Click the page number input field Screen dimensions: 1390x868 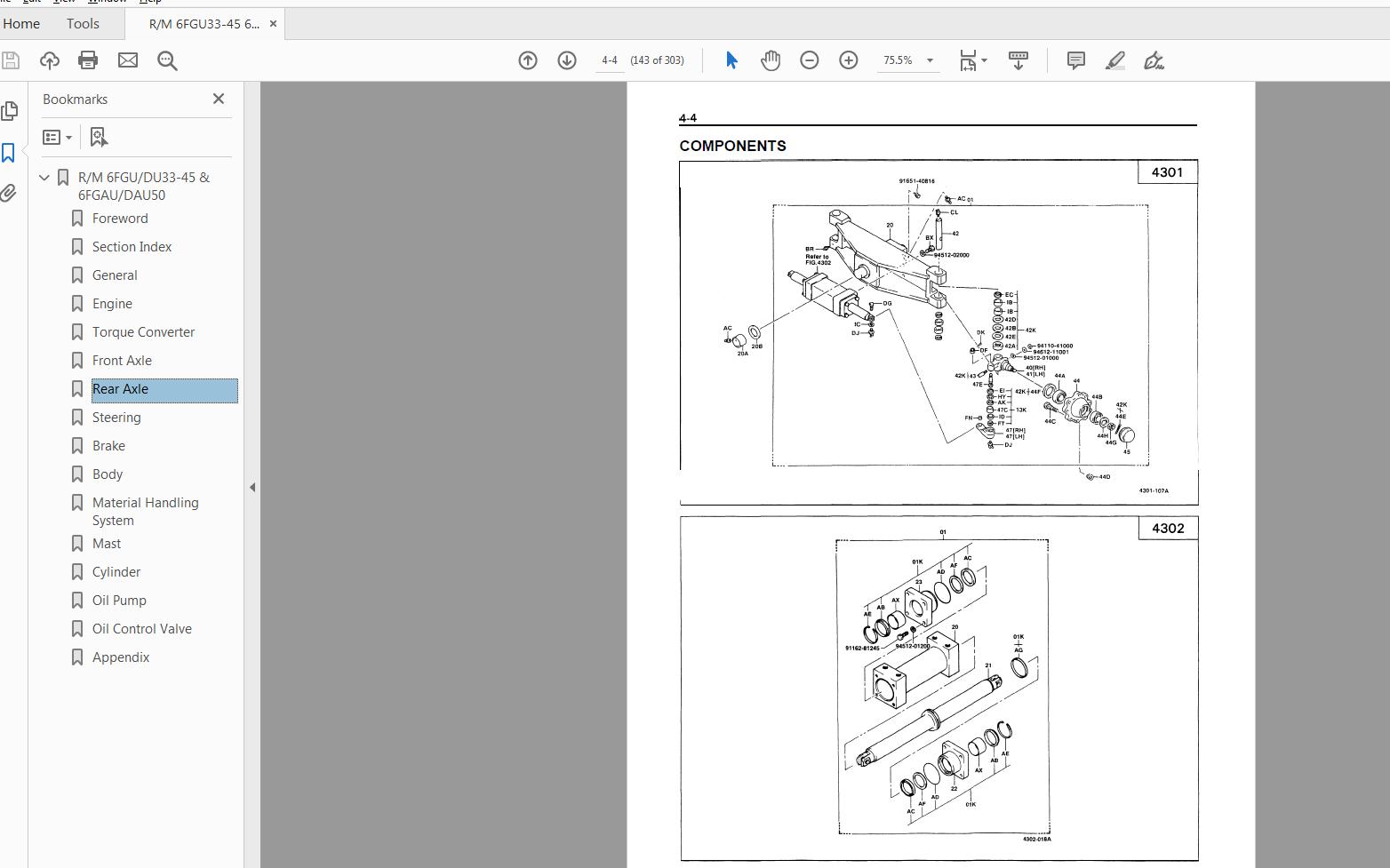tap(610, 60)
